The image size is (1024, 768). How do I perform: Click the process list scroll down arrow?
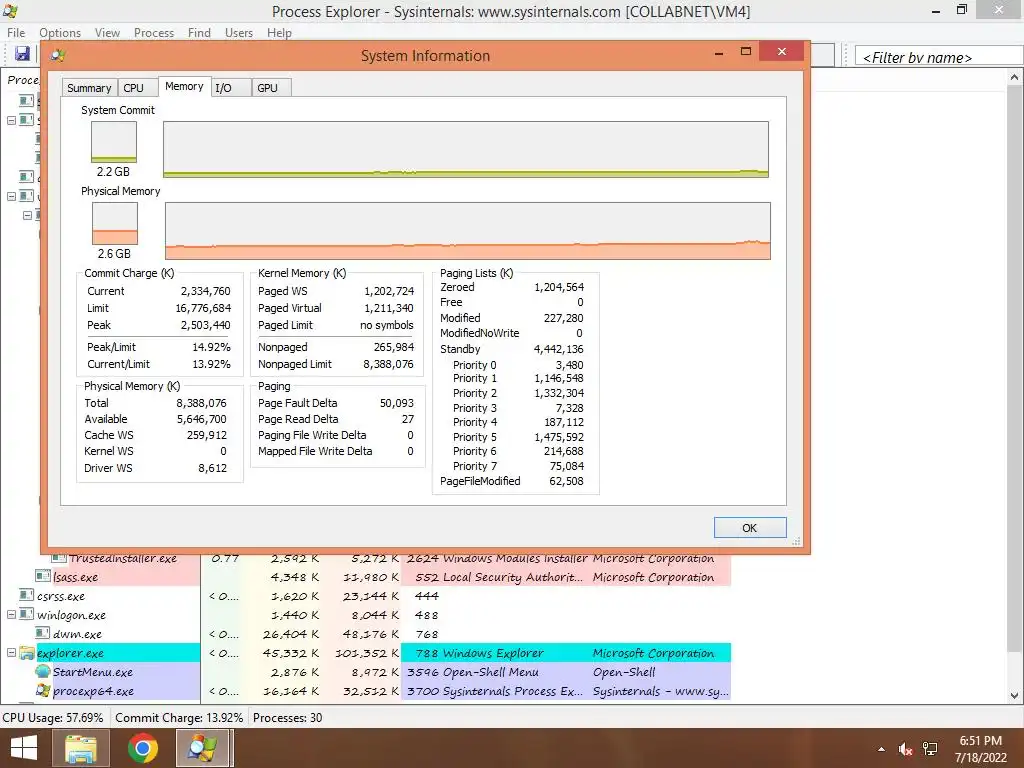[1014, 696]
